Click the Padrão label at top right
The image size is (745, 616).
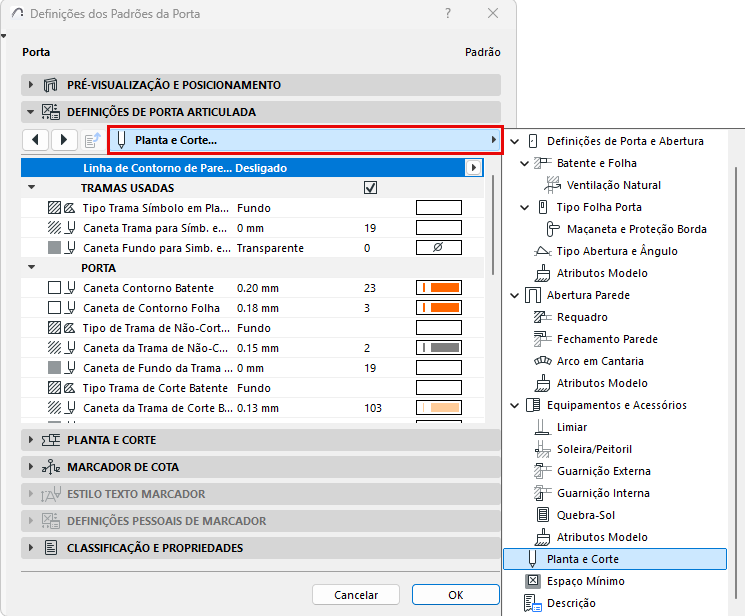482,52
